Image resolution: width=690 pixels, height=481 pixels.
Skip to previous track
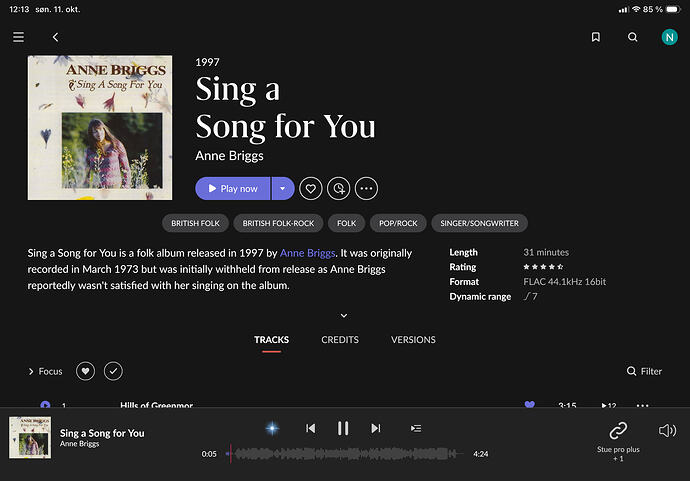point(310,428)
